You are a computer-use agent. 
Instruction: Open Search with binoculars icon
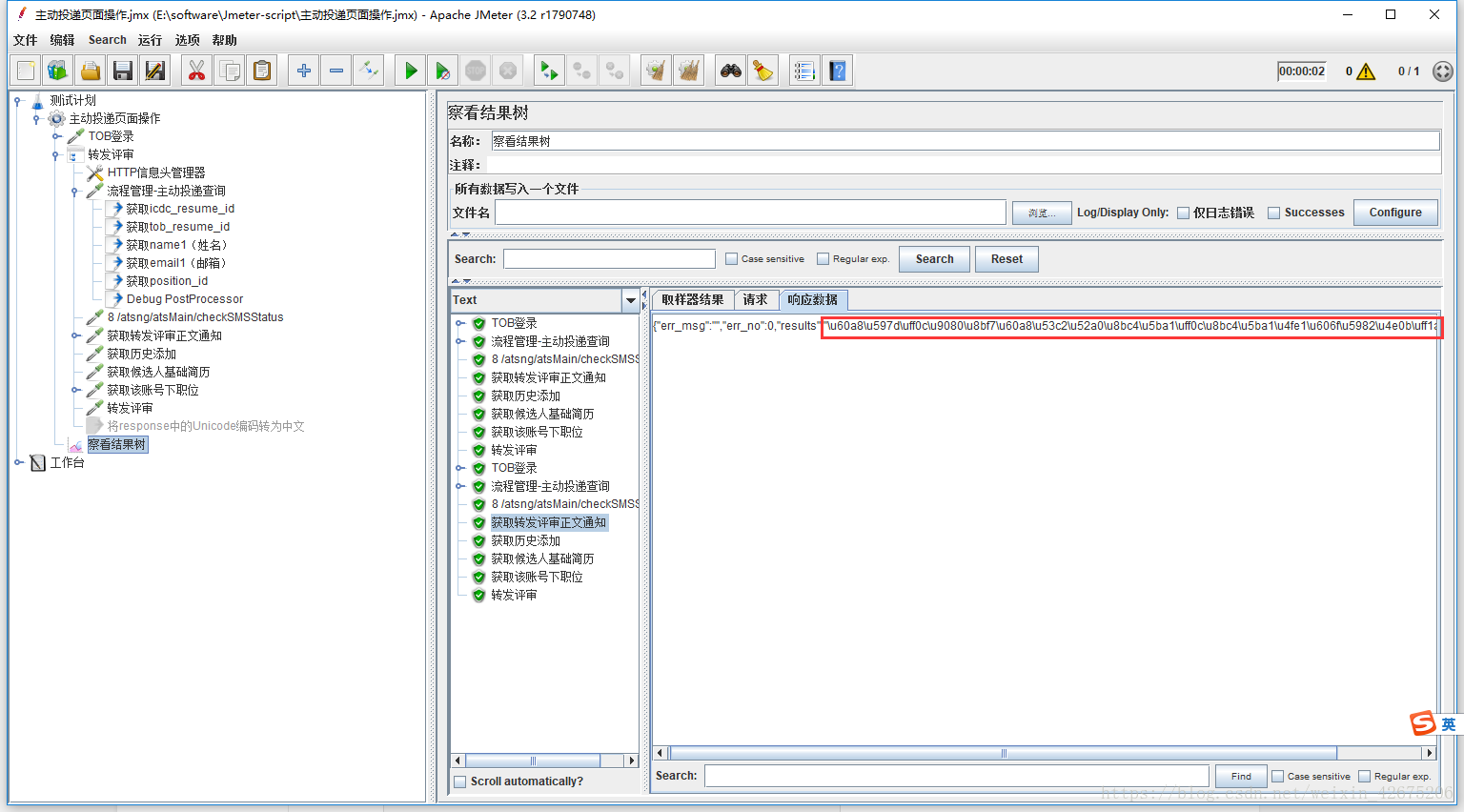731,71
